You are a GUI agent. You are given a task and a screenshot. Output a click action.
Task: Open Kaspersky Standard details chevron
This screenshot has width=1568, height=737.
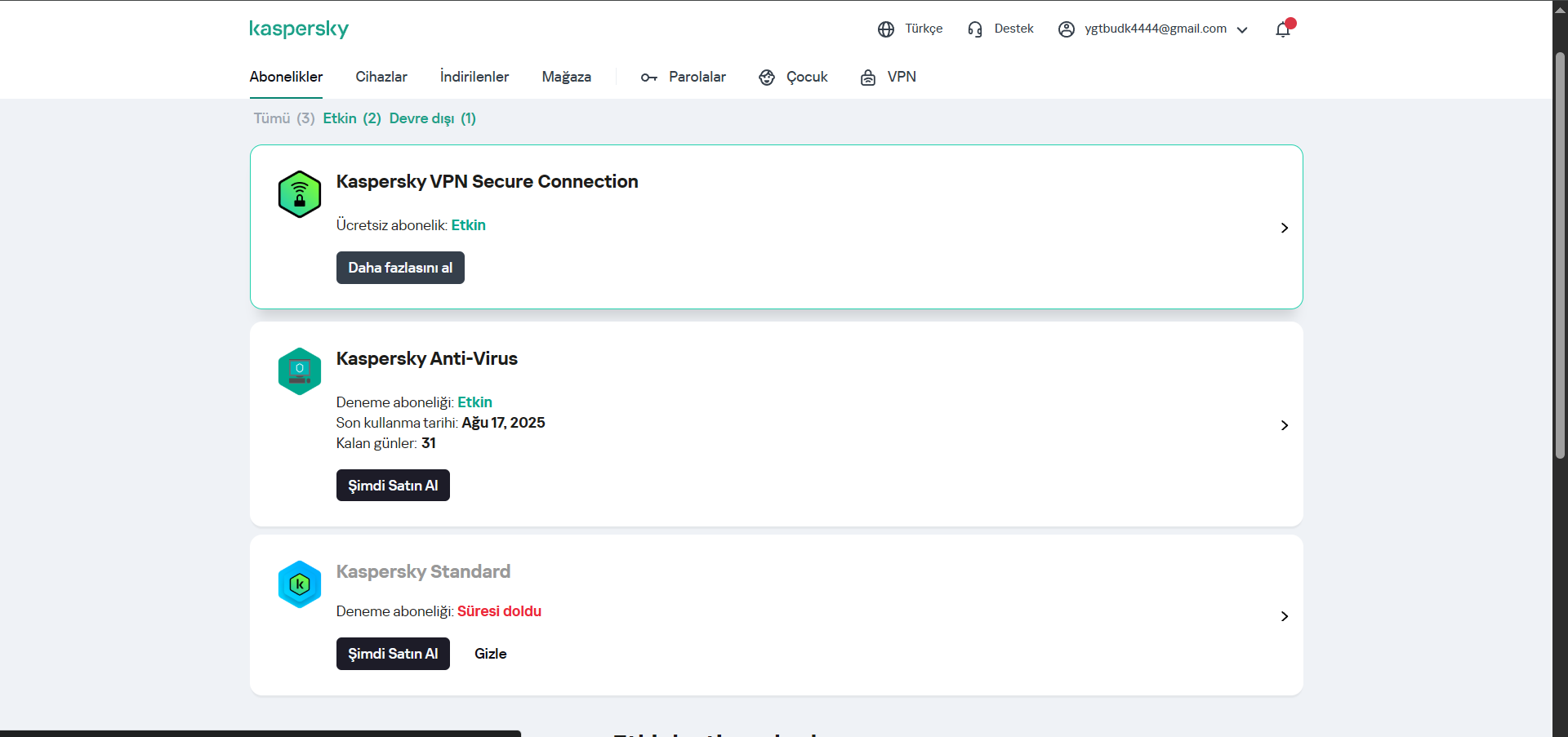point(1285,616)
